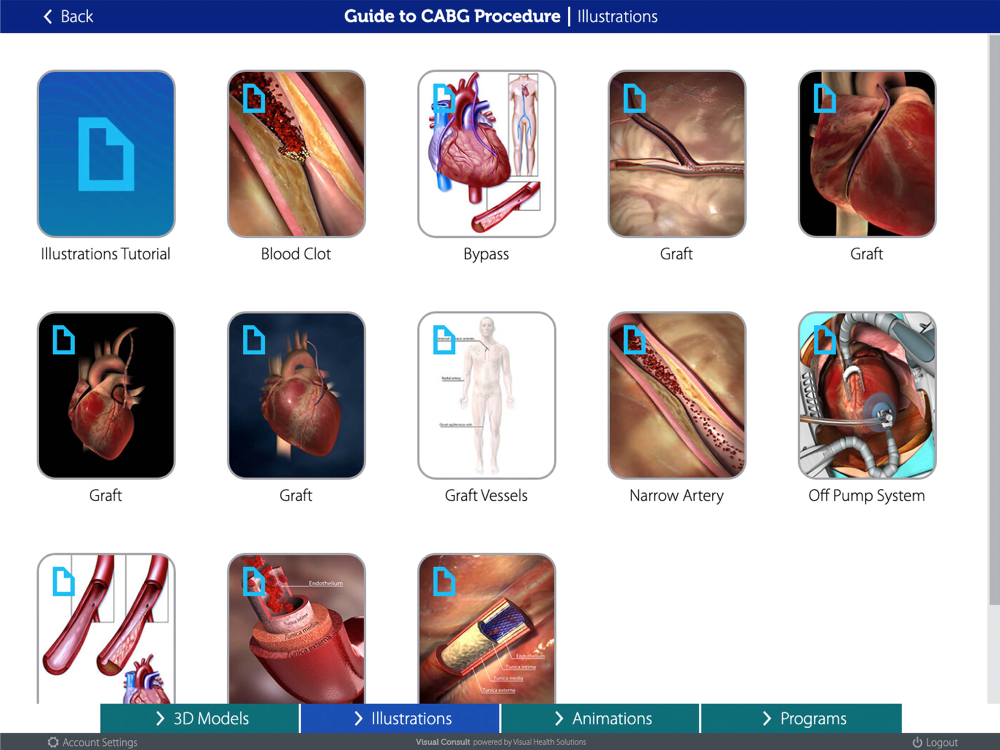The height and width of the screenshot is (750, 1000).
Task: Click document icon on Narrow Artery thumbnail
Action: (634, 339)
